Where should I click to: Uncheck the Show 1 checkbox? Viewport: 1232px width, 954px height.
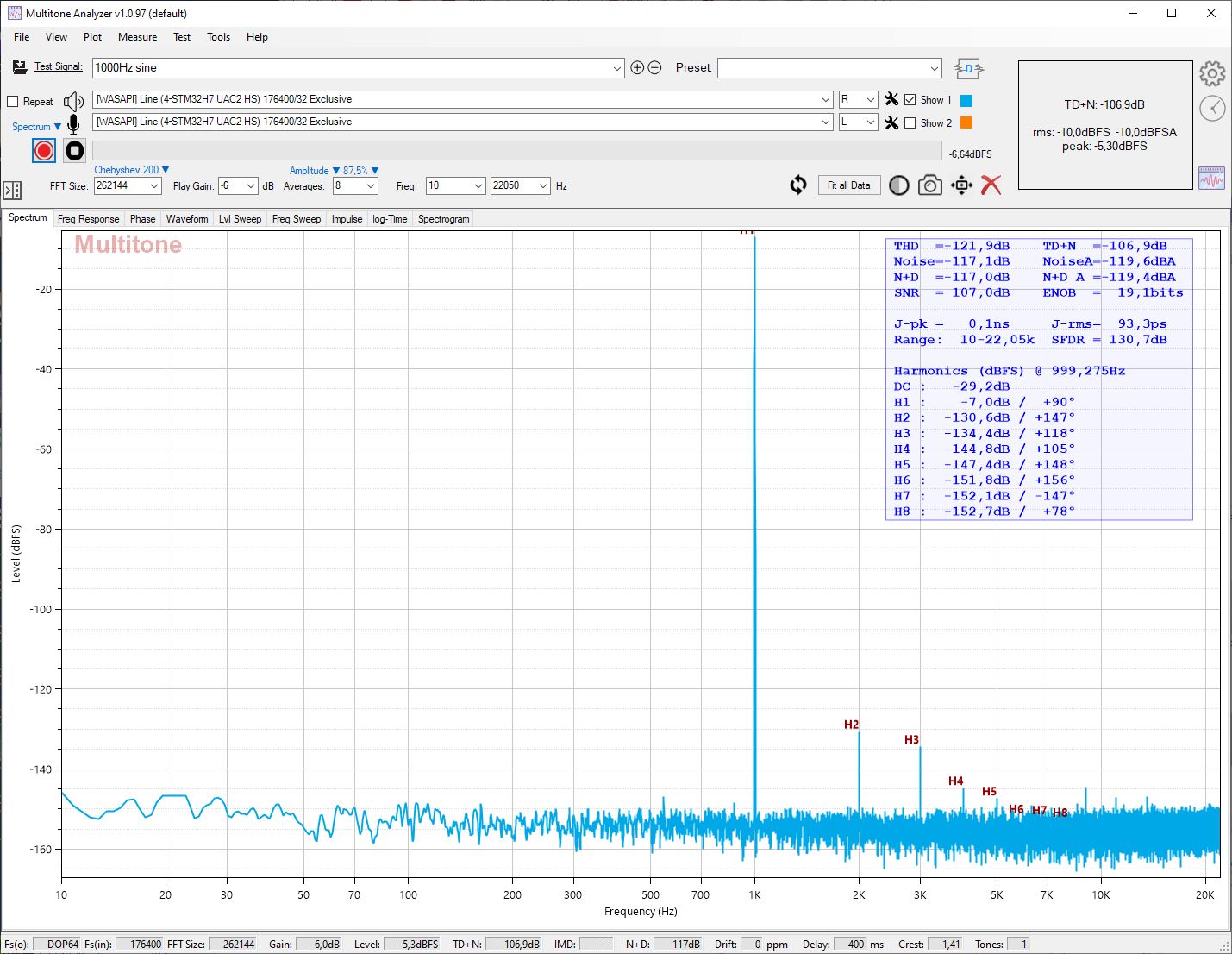pos(910,100)
